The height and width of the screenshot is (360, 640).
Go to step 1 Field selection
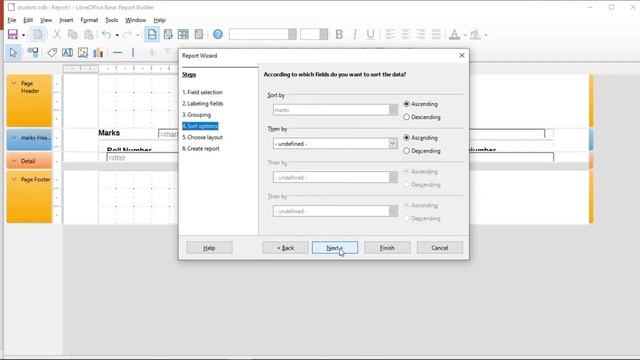tap(202, 92)
